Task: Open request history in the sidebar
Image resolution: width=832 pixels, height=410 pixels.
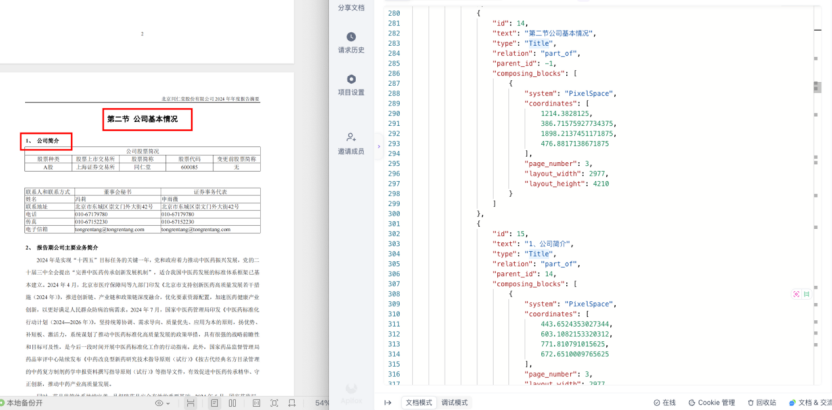Action: tap(351, 43)
